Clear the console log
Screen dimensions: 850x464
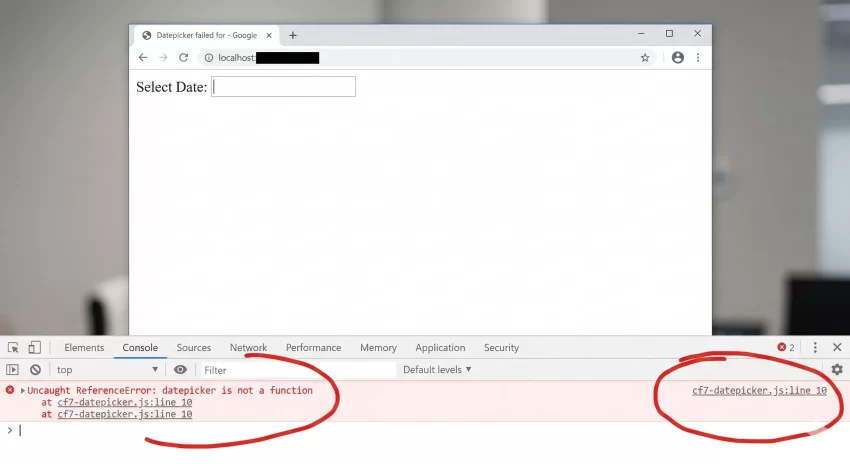click(35, 370)
